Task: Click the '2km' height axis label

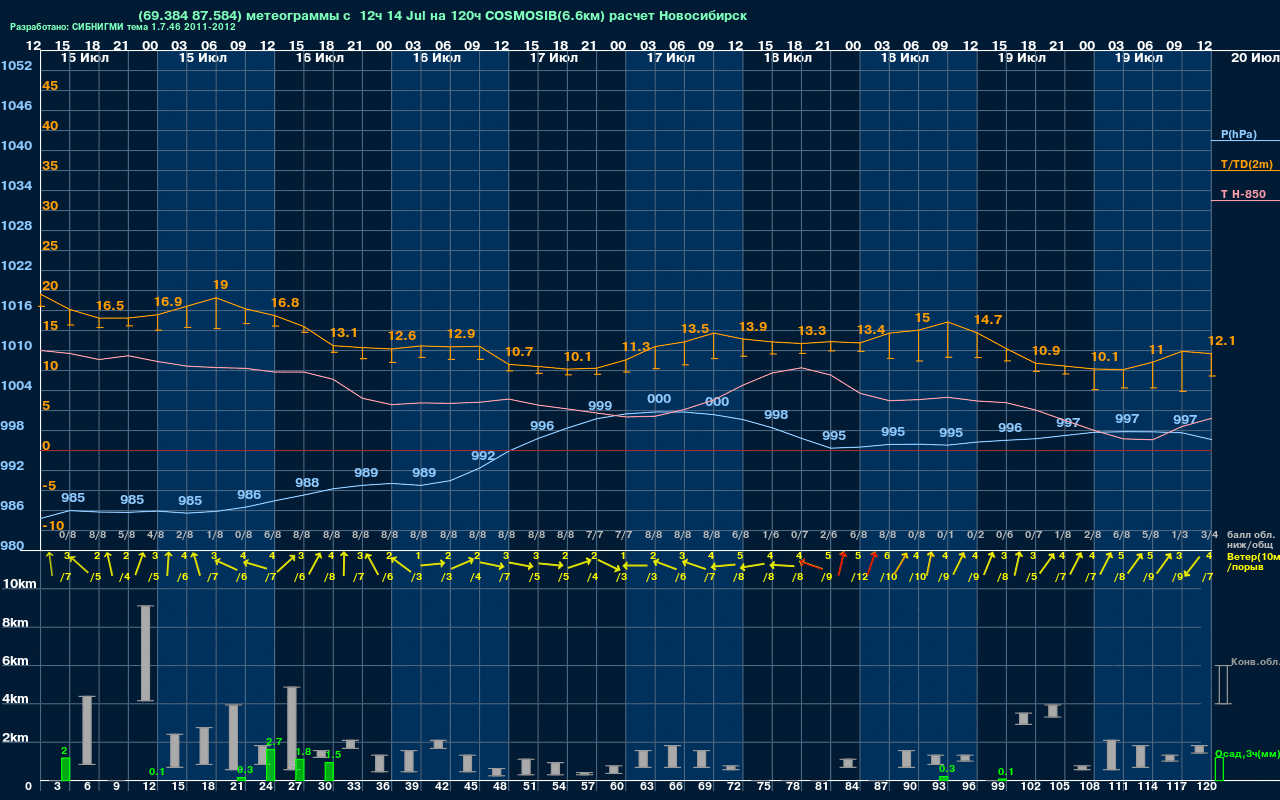Action: click(17, 738)
